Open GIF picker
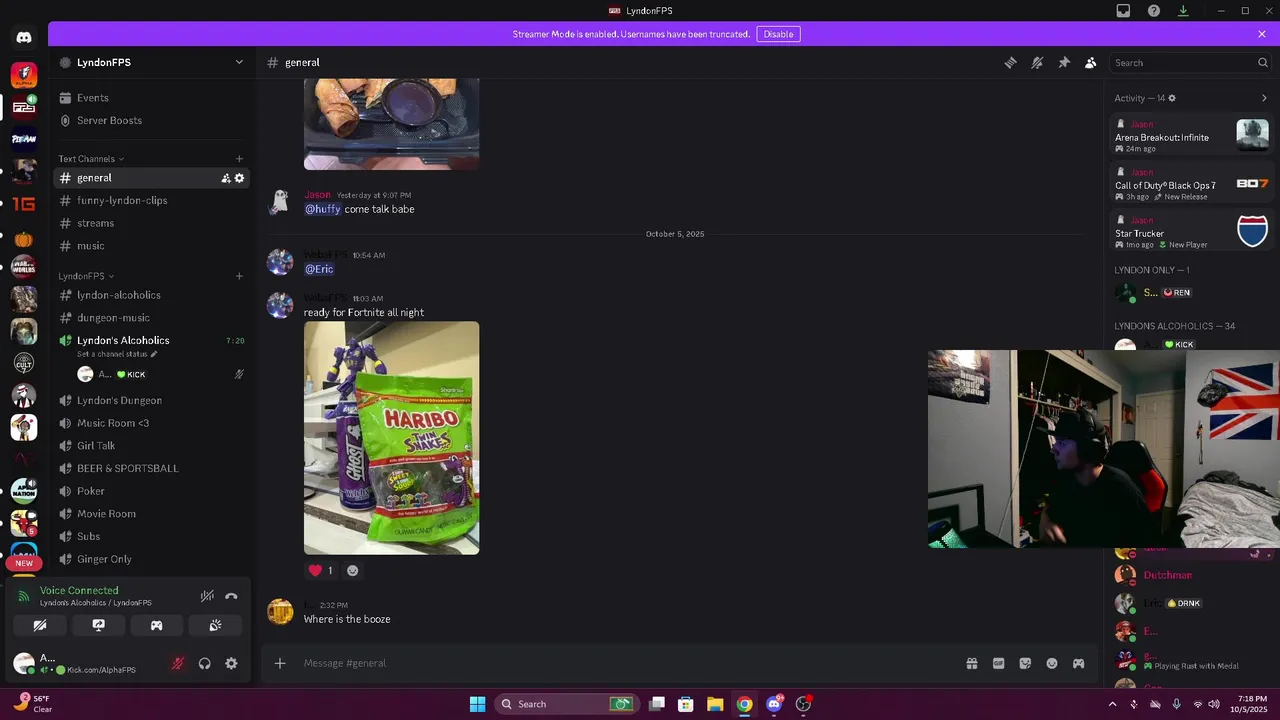1280x720 pixels. (998, 663)
